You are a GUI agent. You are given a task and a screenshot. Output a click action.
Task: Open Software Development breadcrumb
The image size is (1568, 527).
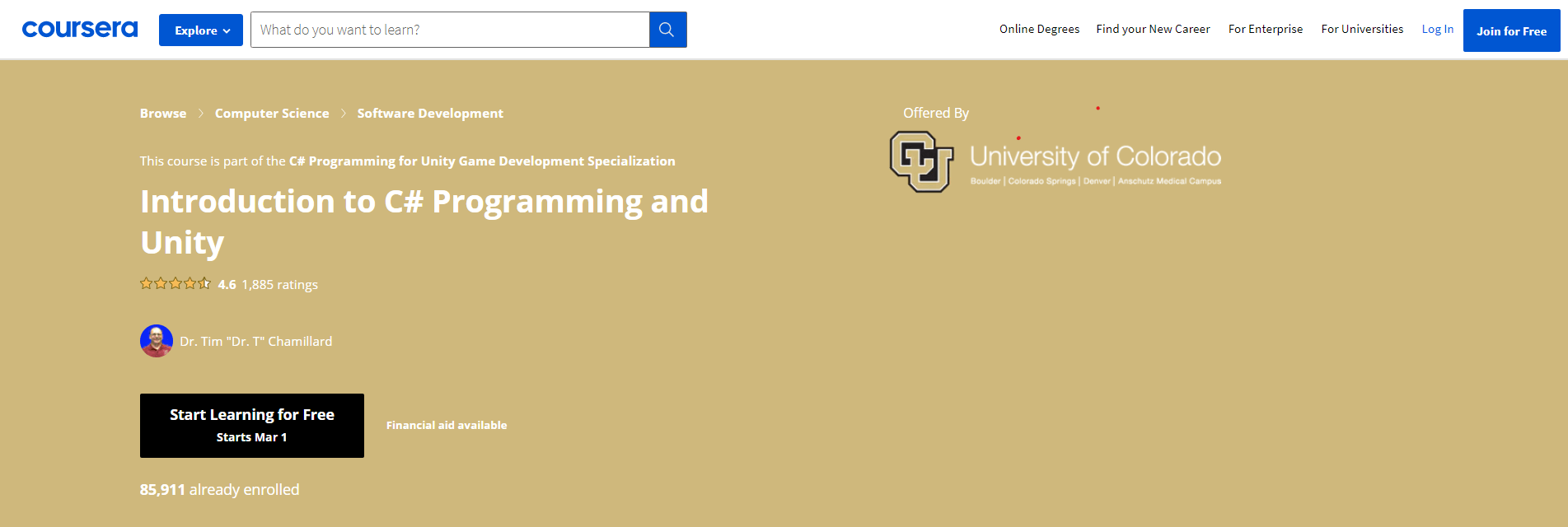click(430, 114)
